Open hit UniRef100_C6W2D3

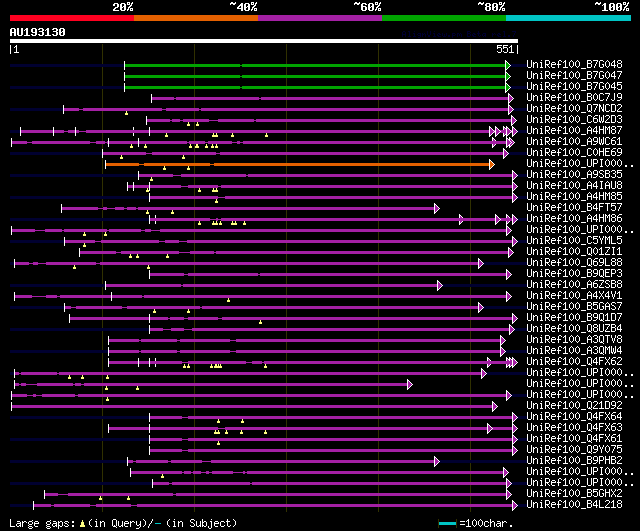coord(574,120)
